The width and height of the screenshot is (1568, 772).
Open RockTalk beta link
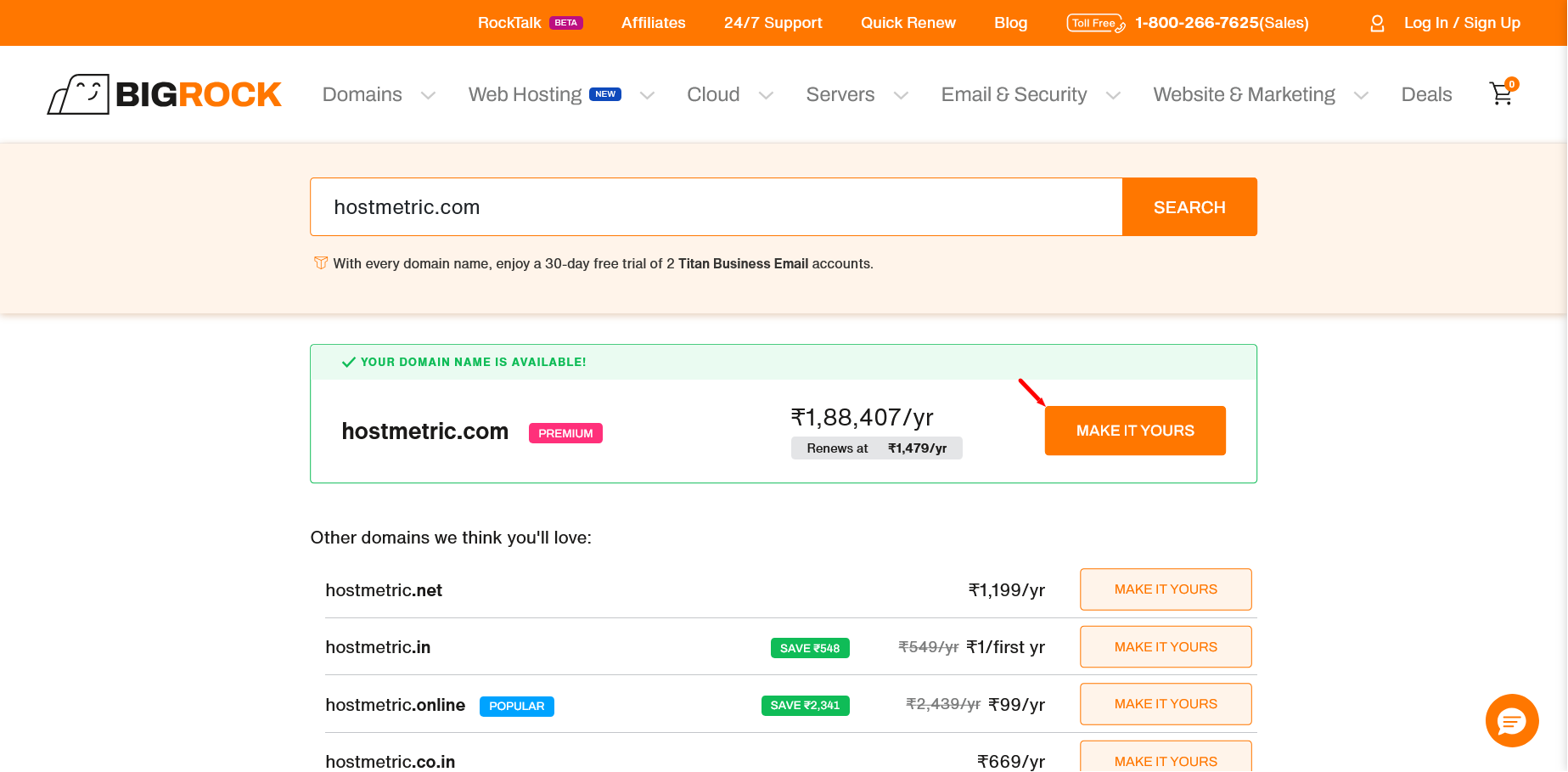coord(509,23)
